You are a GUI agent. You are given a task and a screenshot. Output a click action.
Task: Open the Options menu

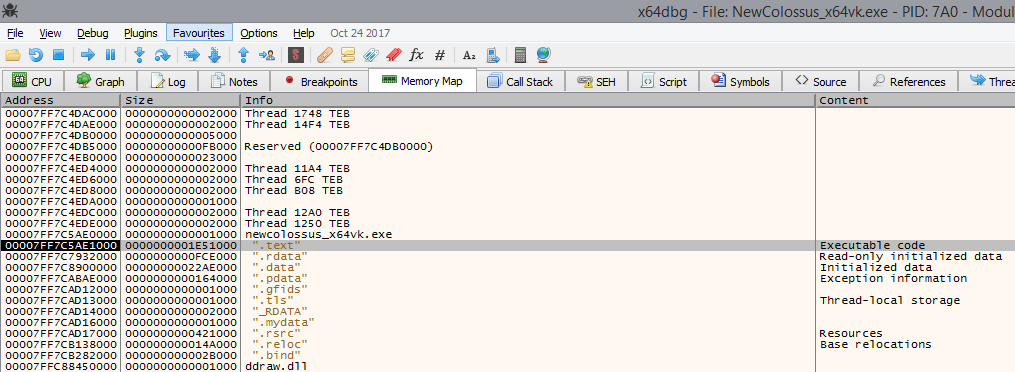(259, 33)
